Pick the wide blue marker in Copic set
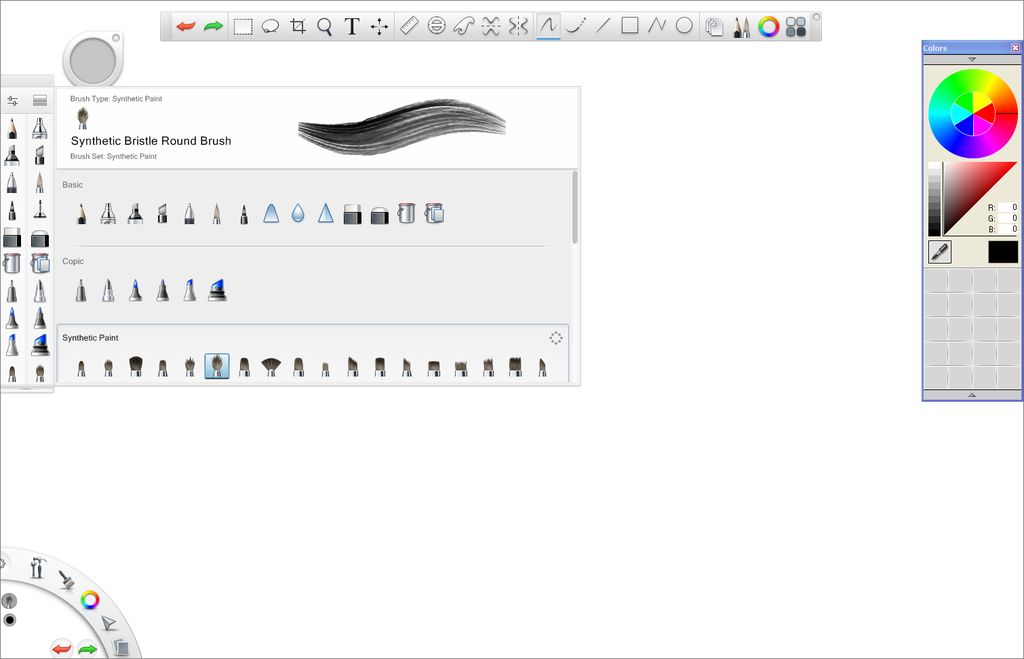Image resolution: width=1024 pixels, height=659 pixels. coord(217,290)
